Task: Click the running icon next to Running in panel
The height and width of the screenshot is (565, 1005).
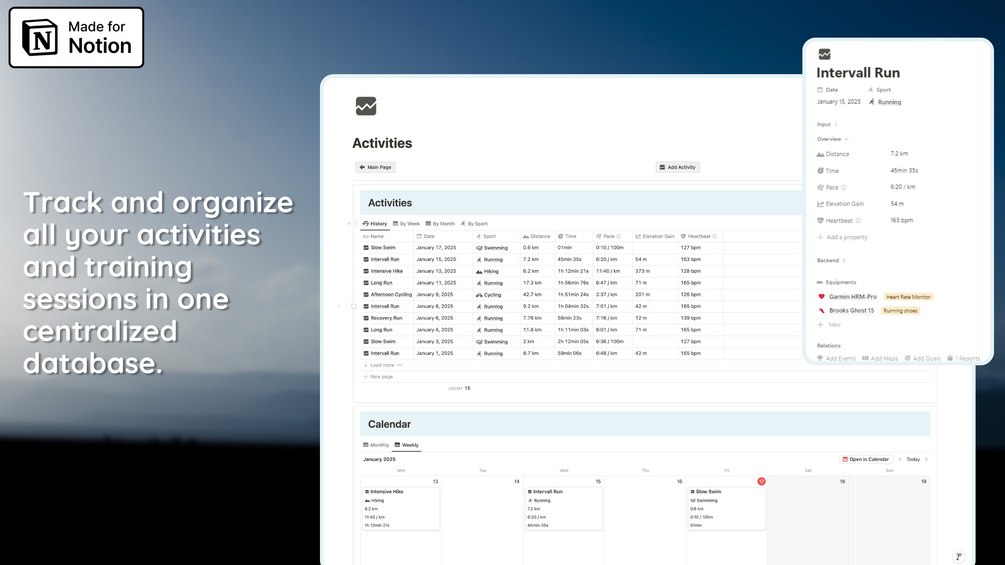Action: (872, 102)
